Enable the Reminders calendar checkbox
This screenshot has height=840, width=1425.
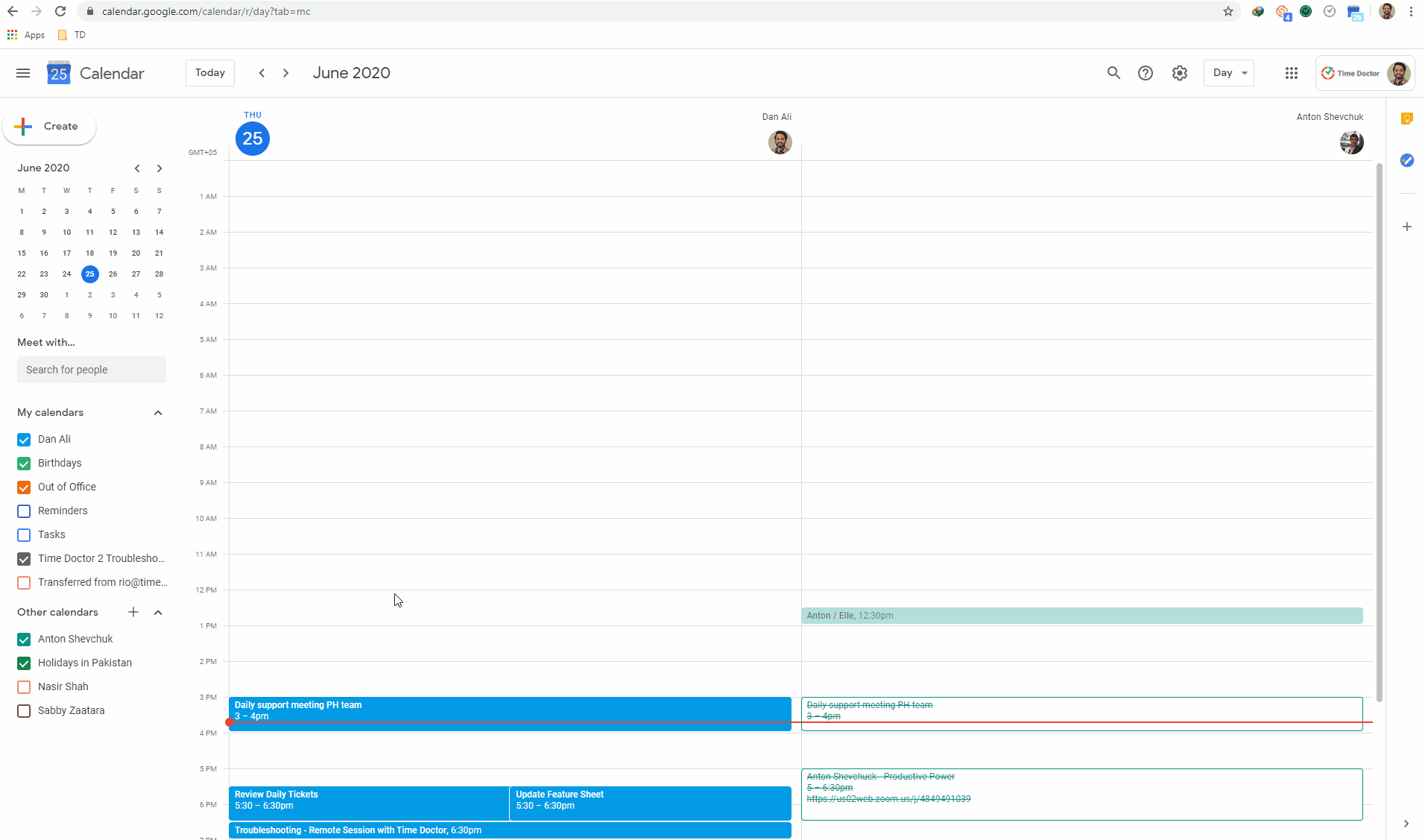coord(23,511)
